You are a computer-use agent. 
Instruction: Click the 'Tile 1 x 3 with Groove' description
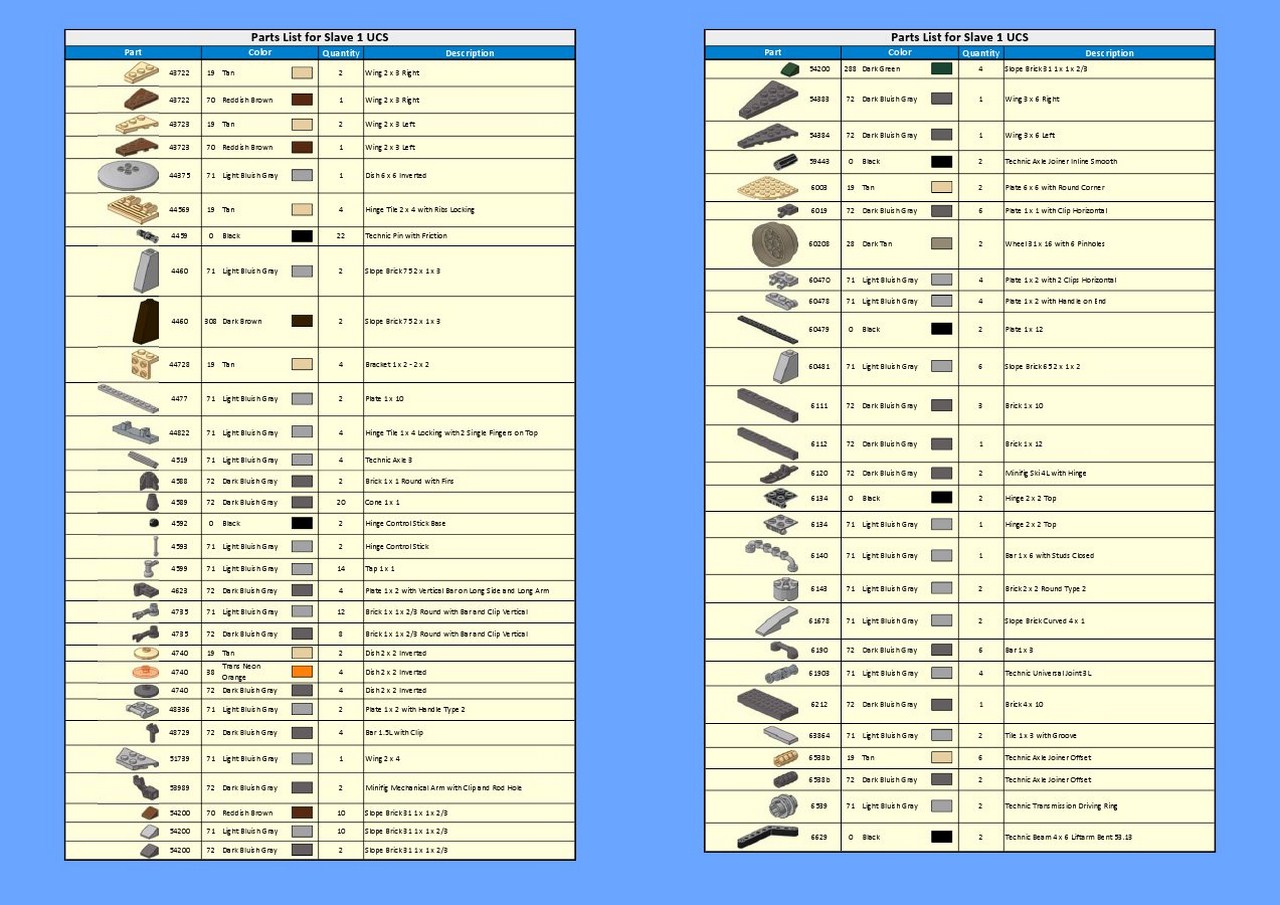pos(1040,735)
